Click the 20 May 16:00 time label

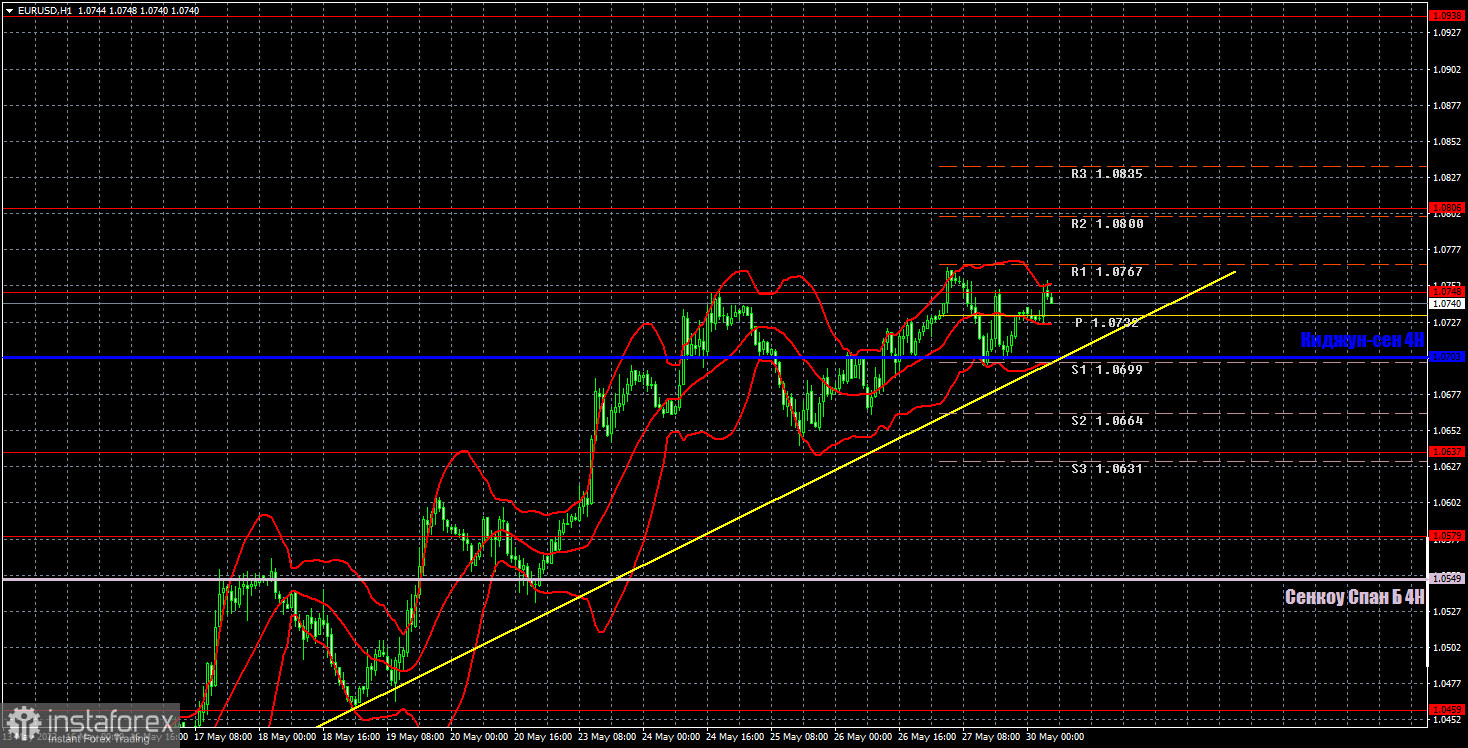pos(541,739)
